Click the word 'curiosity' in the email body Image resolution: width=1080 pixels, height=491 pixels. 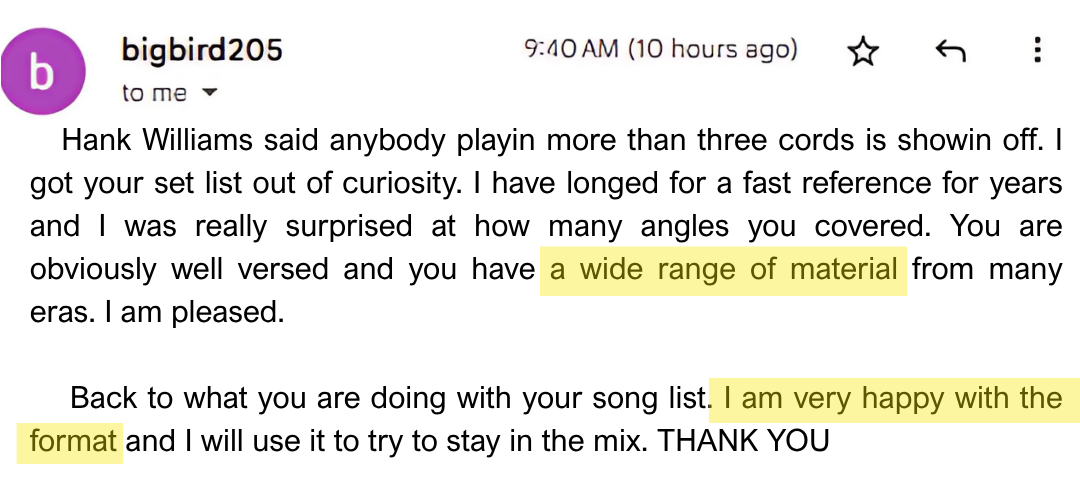[x=329, y=183]
